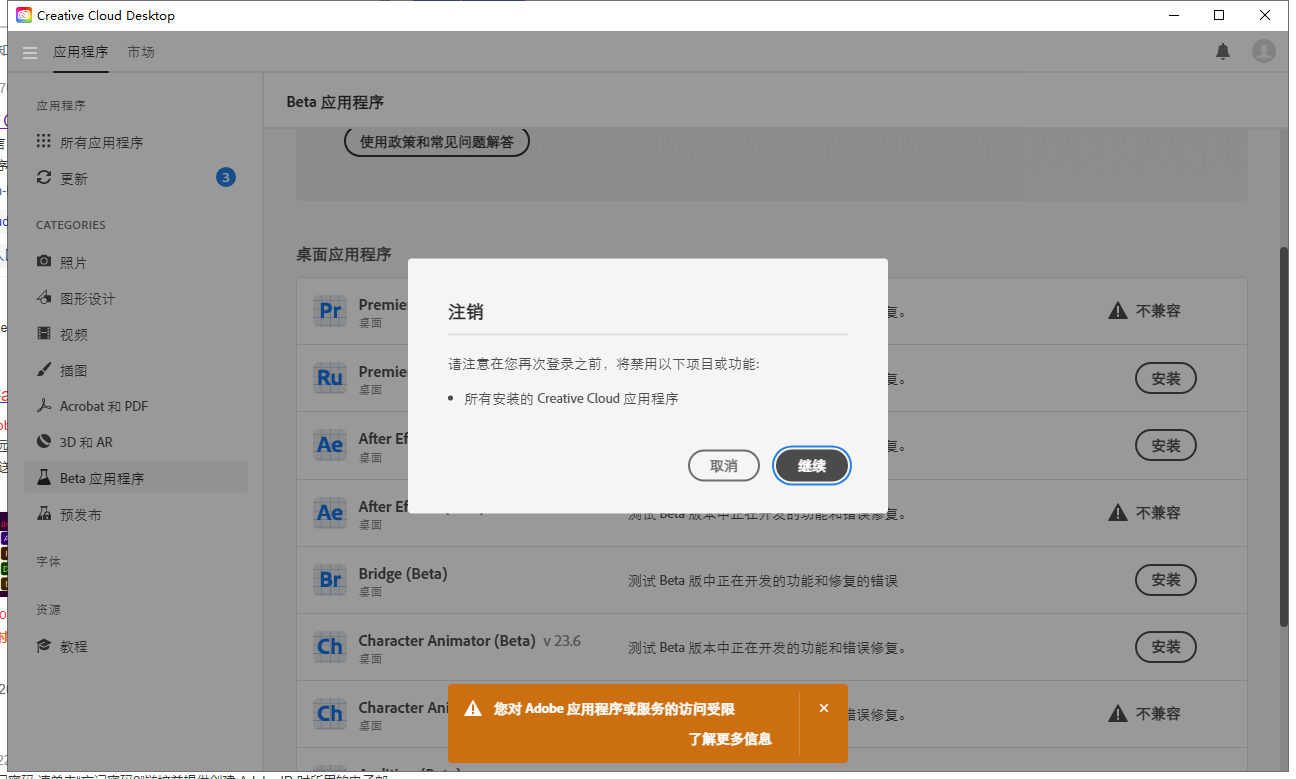Click the Creative Cloud logo in title bar
The width and height of the screenshot is (1296, 779).
pyautogui.click(x=24, y=15)
